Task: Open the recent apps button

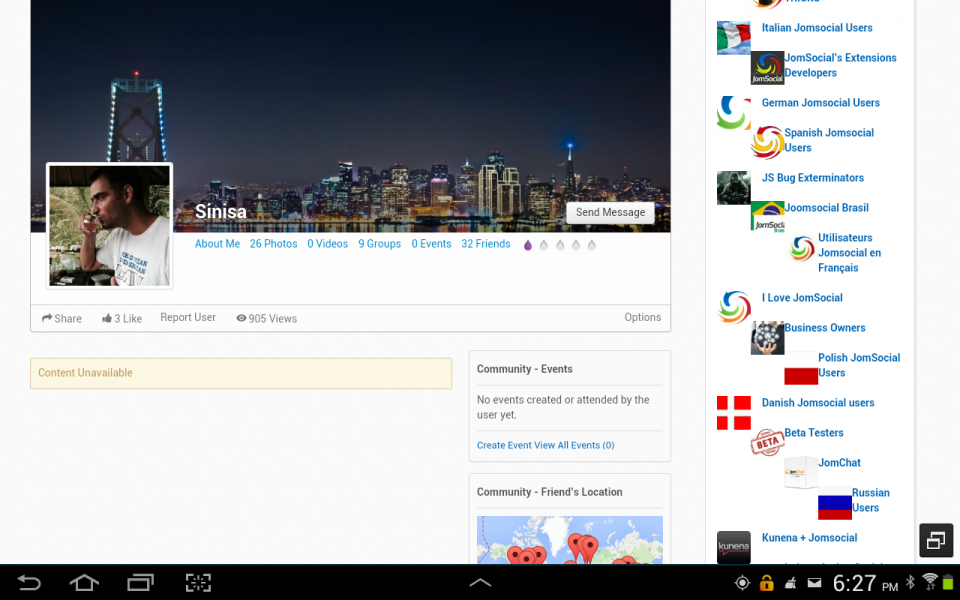Action: (x=140, y=582)
